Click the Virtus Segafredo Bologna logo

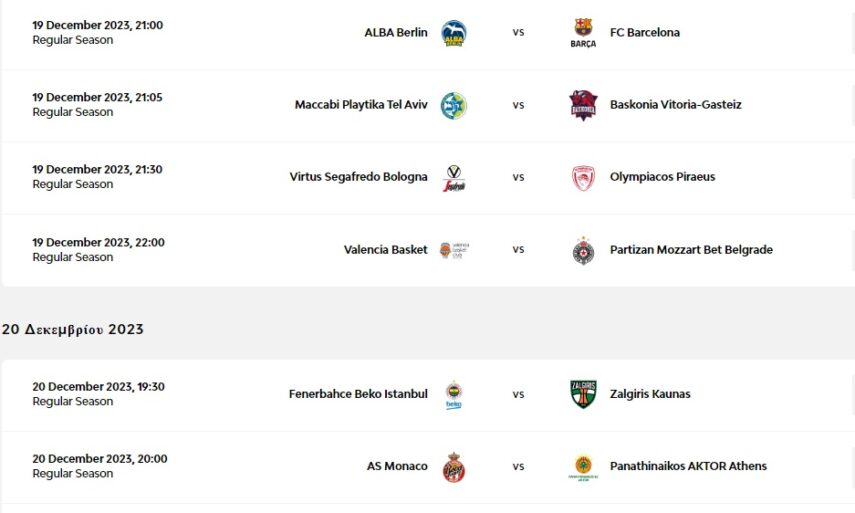[454, 178]
